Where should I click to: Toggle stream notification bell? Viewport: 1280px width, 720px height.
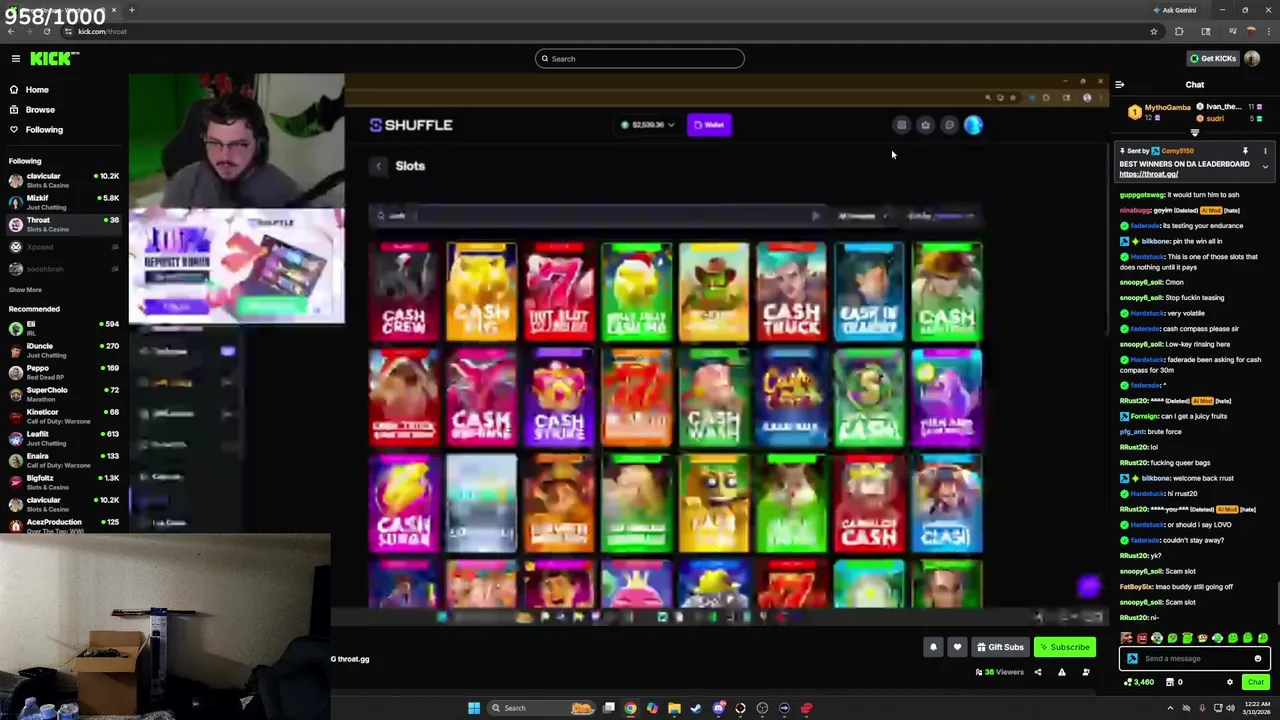[x=933, y=647]
